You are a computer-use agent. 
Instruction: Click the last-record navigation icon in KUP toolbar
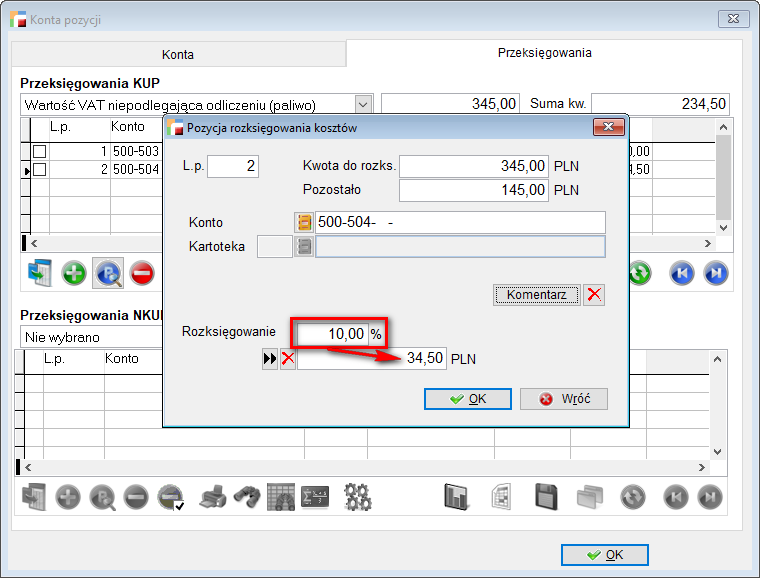coord(714,273)
